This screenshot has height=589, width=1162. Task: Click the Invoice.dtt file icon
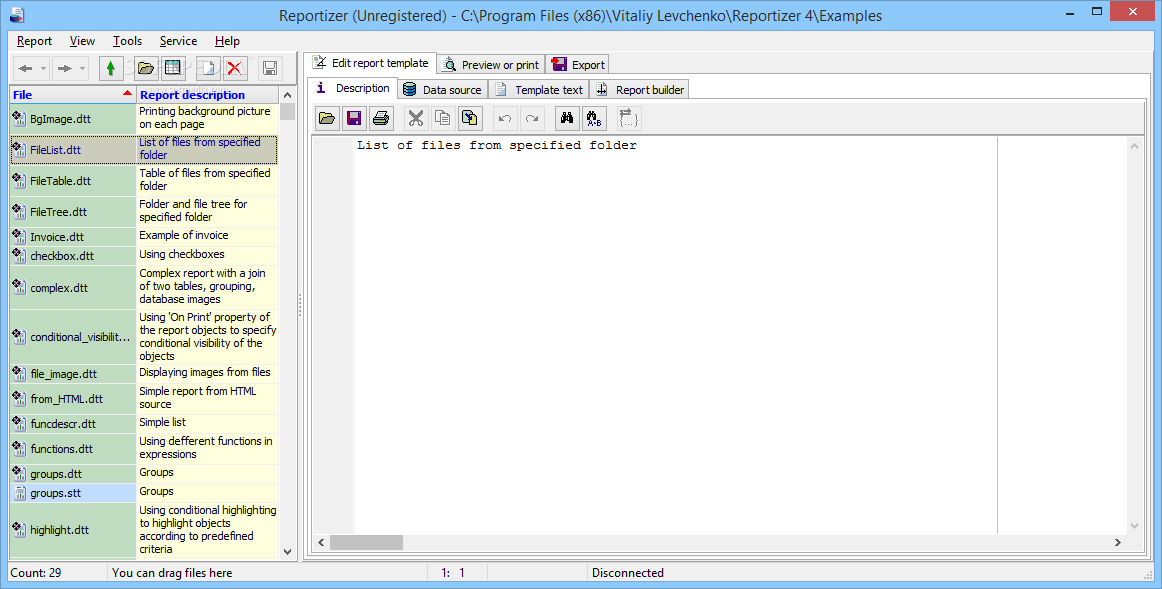point(19,236)
